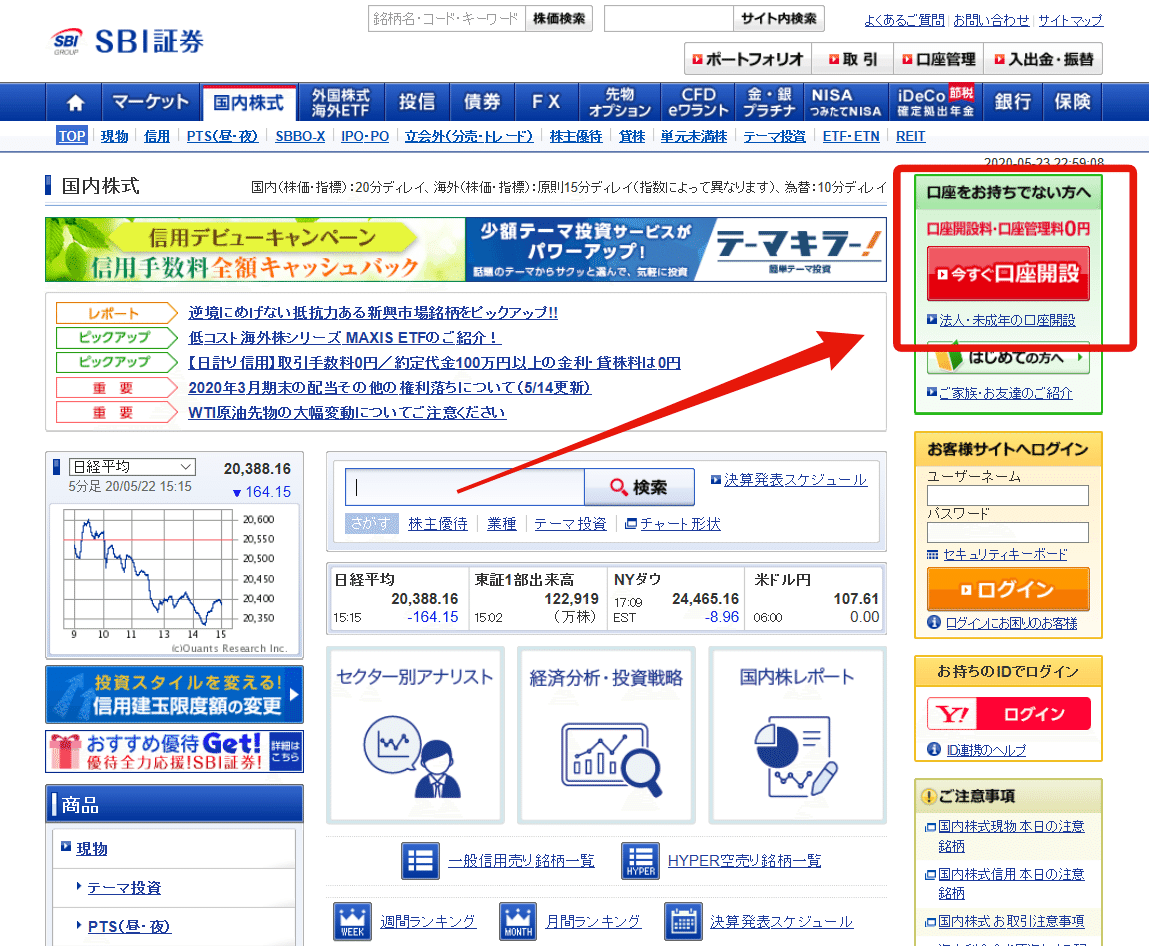The image size is (1149, 946).
Task: Open the セクター別アナリスト card
Action: pyautogui.click(x=415, y=735)
